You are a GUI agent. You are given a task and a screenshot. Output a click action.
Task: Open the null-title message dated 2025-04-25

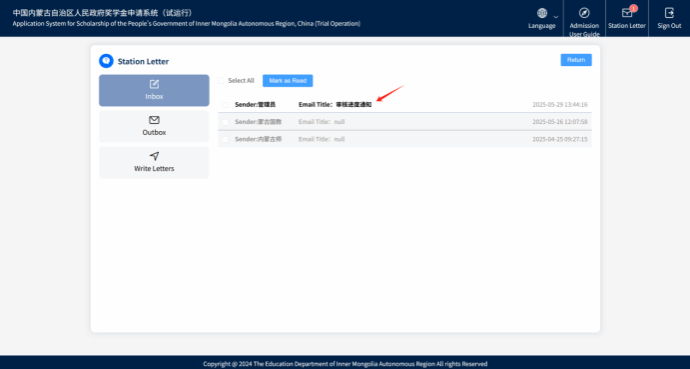405,139
